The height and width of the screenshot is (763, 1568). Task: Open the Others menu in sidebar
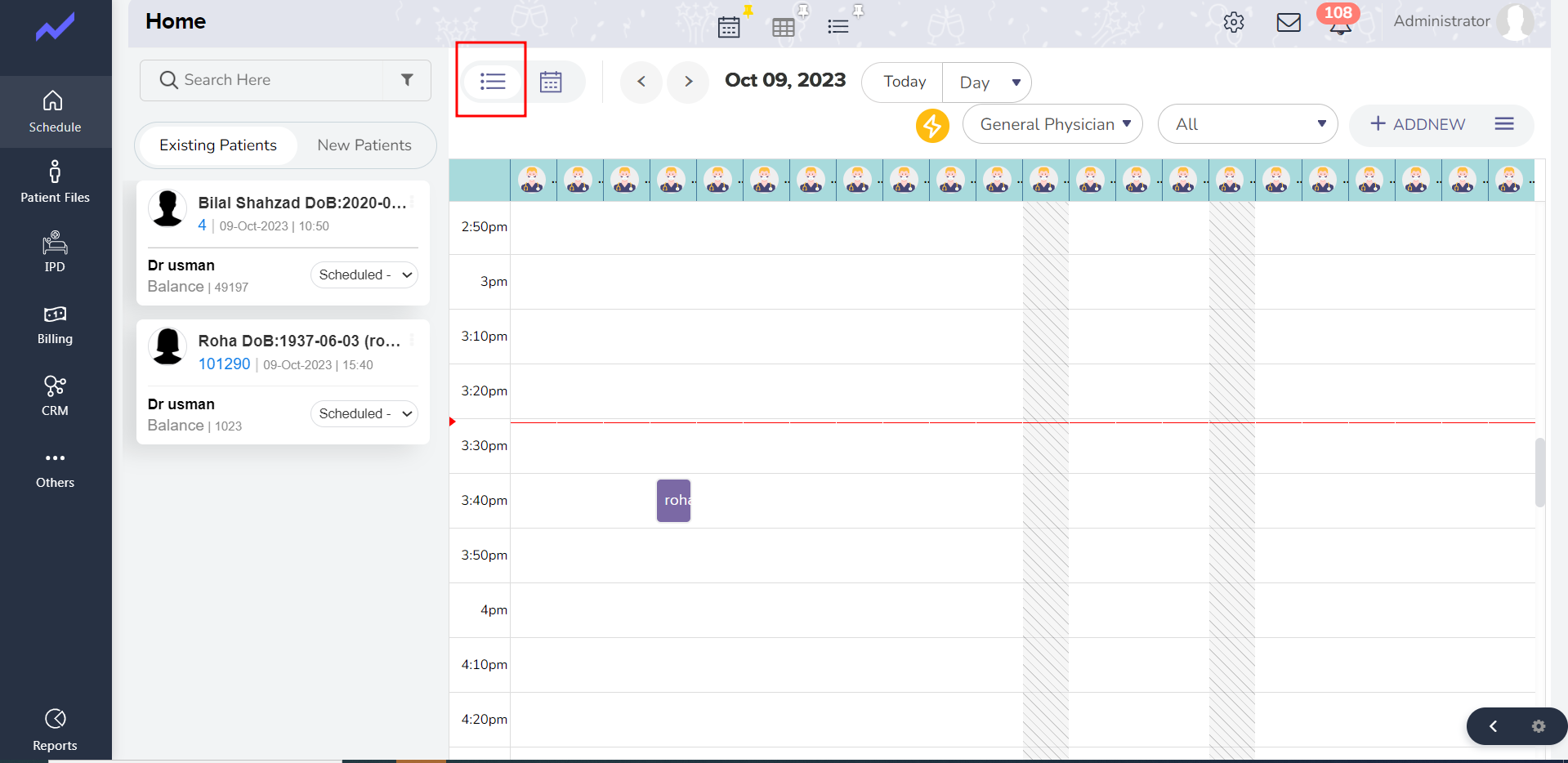point(55,469)
